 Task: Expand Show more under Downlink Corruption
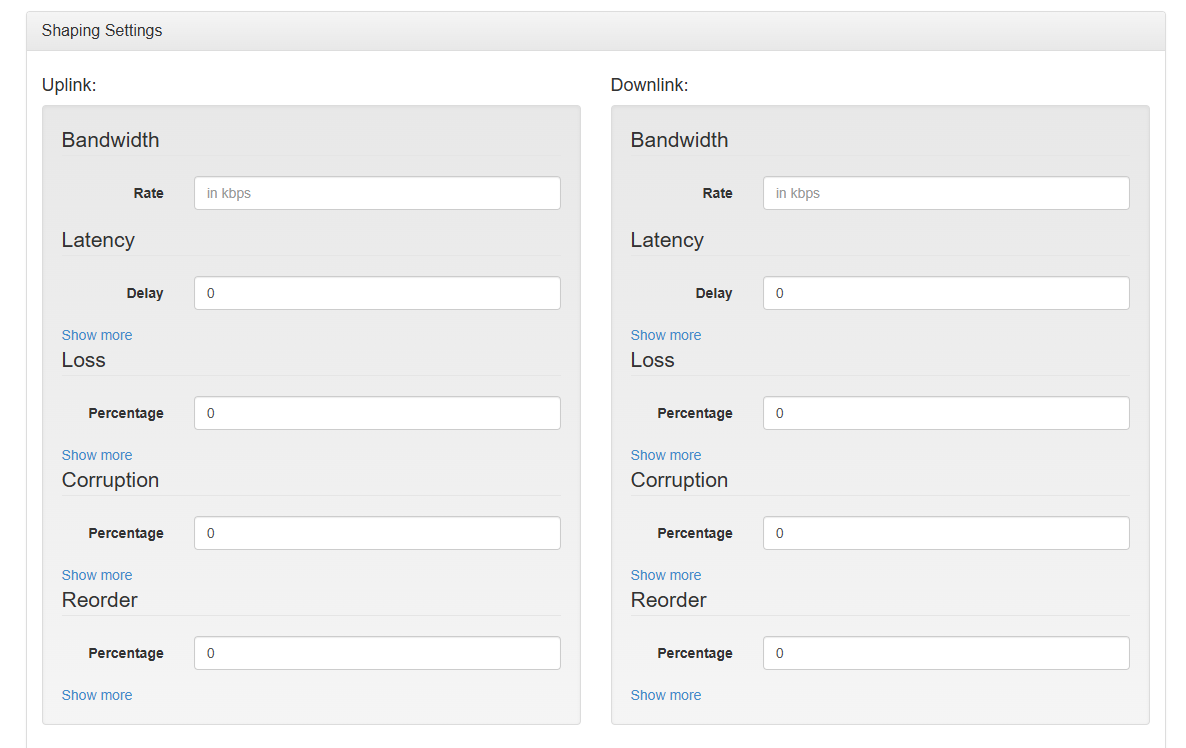666,575
